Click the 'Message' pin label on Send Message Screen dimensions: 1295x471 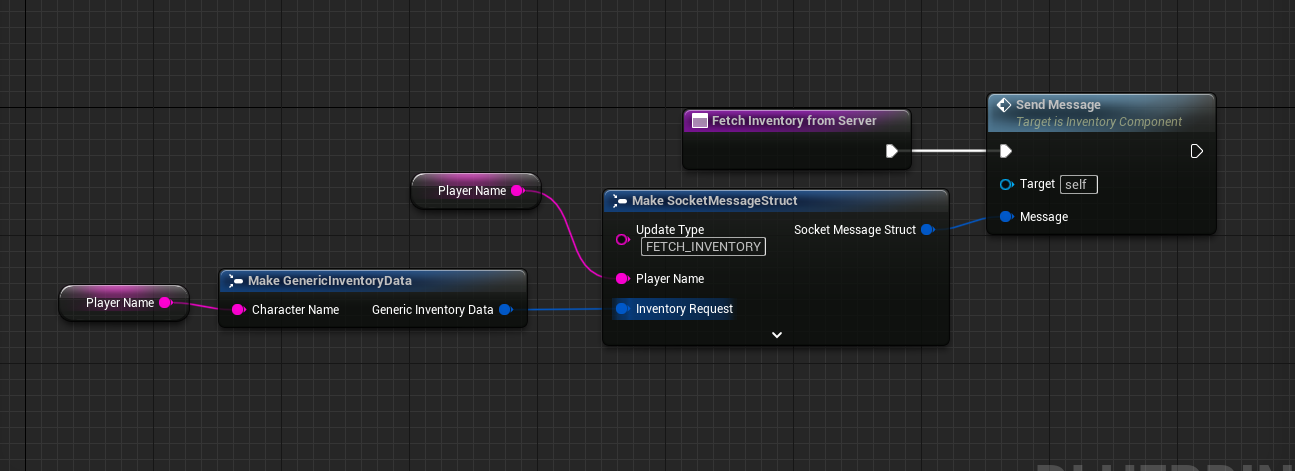pyautogui.click(x=1044, y=217)
